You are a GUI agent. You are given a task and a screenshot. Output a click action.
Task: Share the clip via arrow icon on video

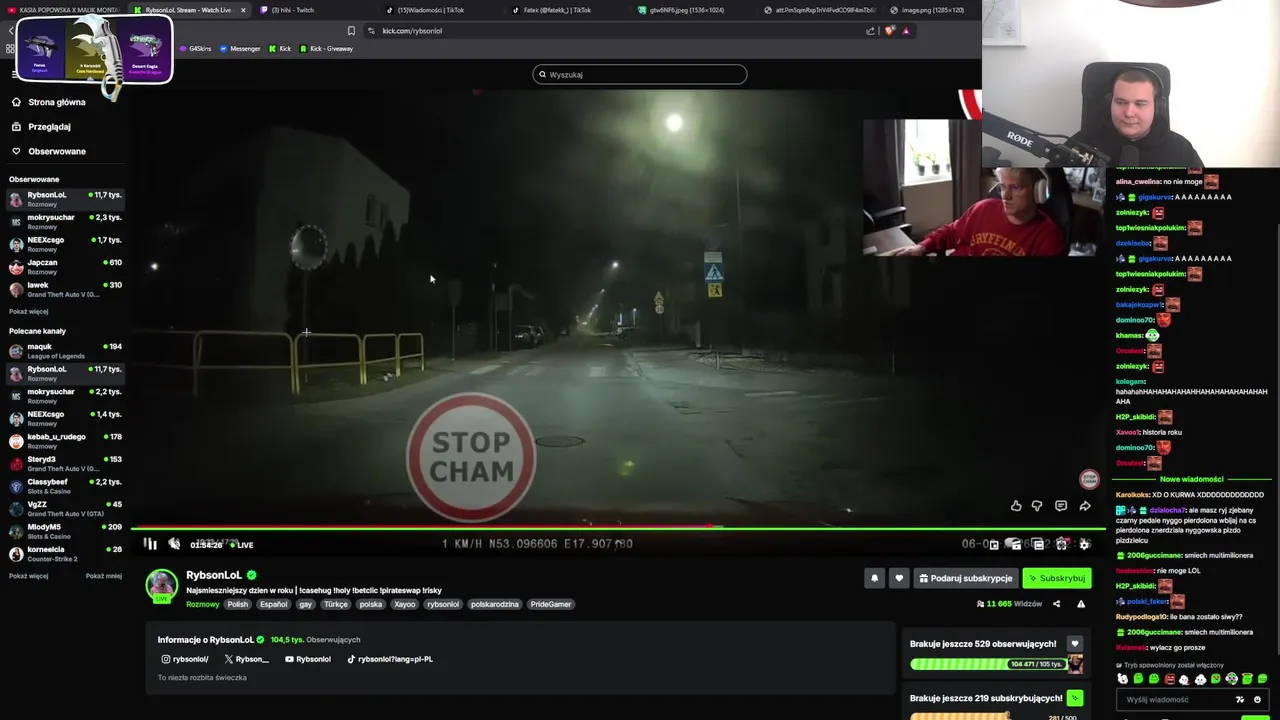(x=1085, y=506)
